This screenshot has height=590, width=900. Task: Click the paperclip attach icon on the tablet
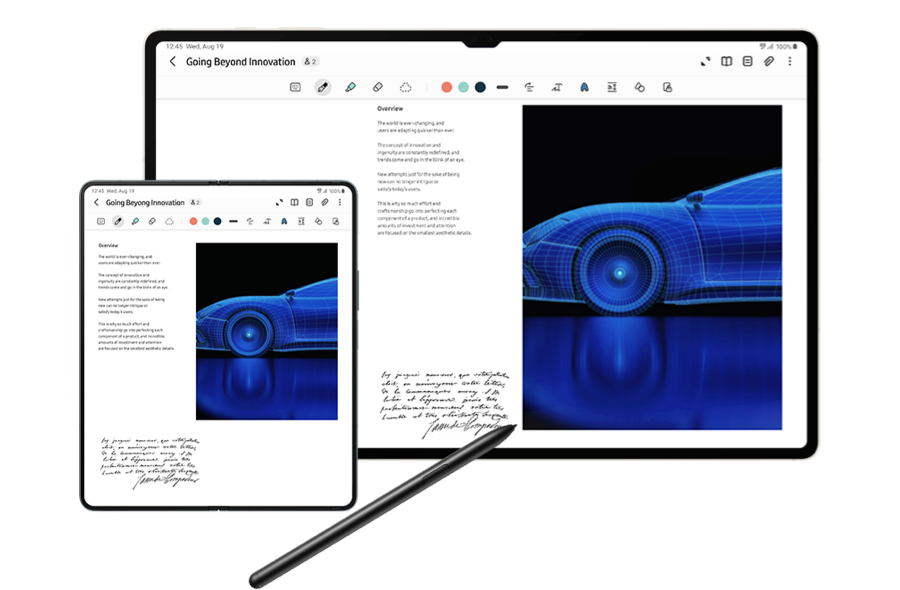pos(768,61)
